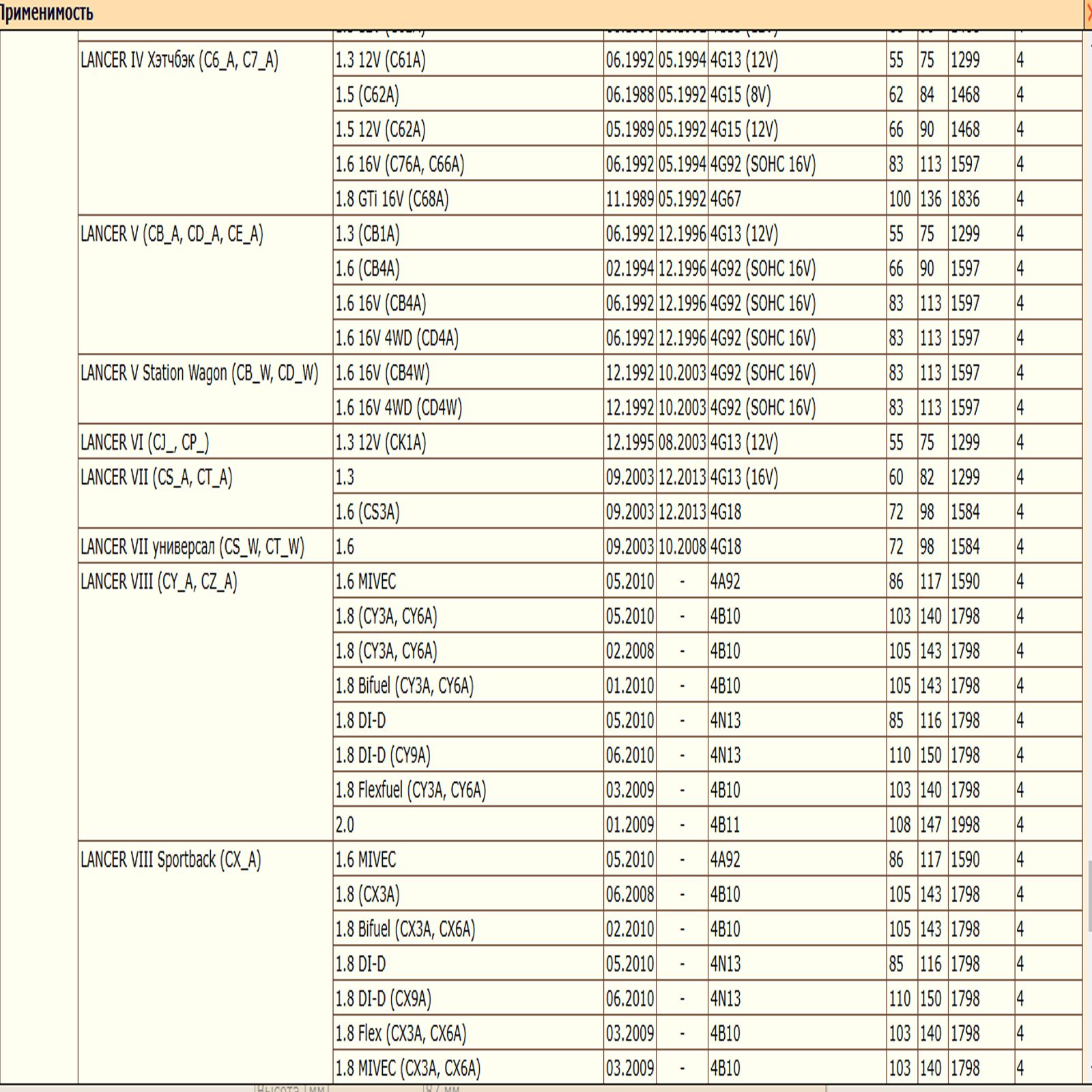This screenshot has height=1092, width=1092.
Task: Select the 1.6 (CS3A) engine variant
Action: tap(367, 512)
